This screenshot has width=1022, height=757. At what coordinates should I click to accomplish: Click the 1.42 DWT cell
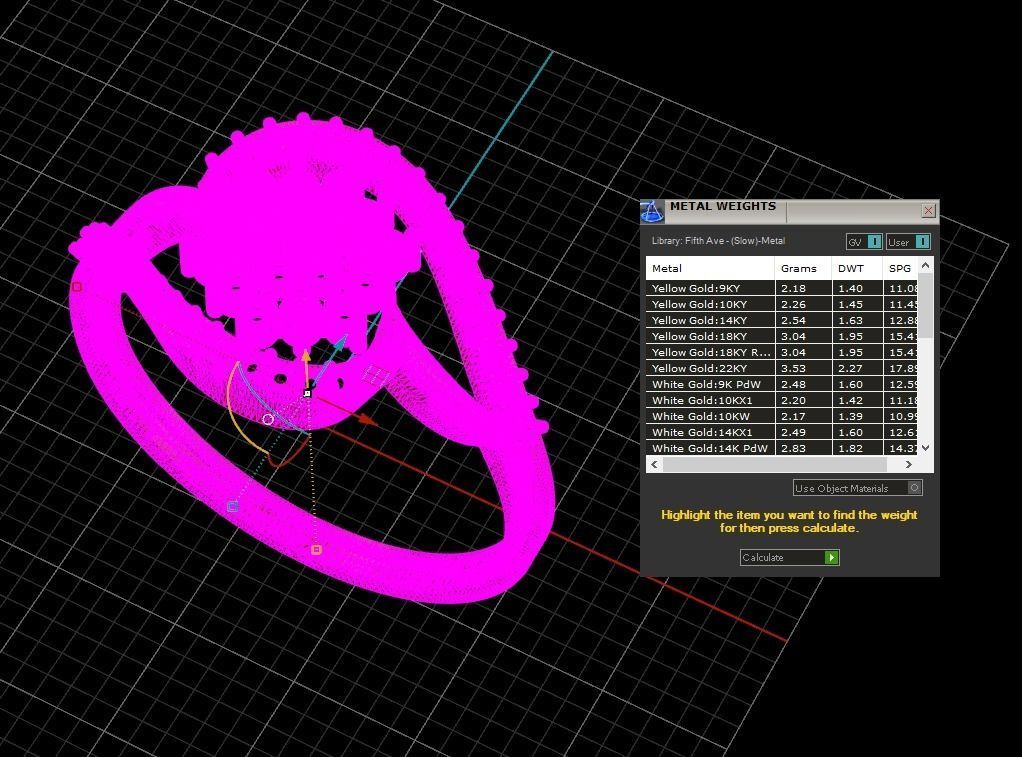(x=857, y=400)
